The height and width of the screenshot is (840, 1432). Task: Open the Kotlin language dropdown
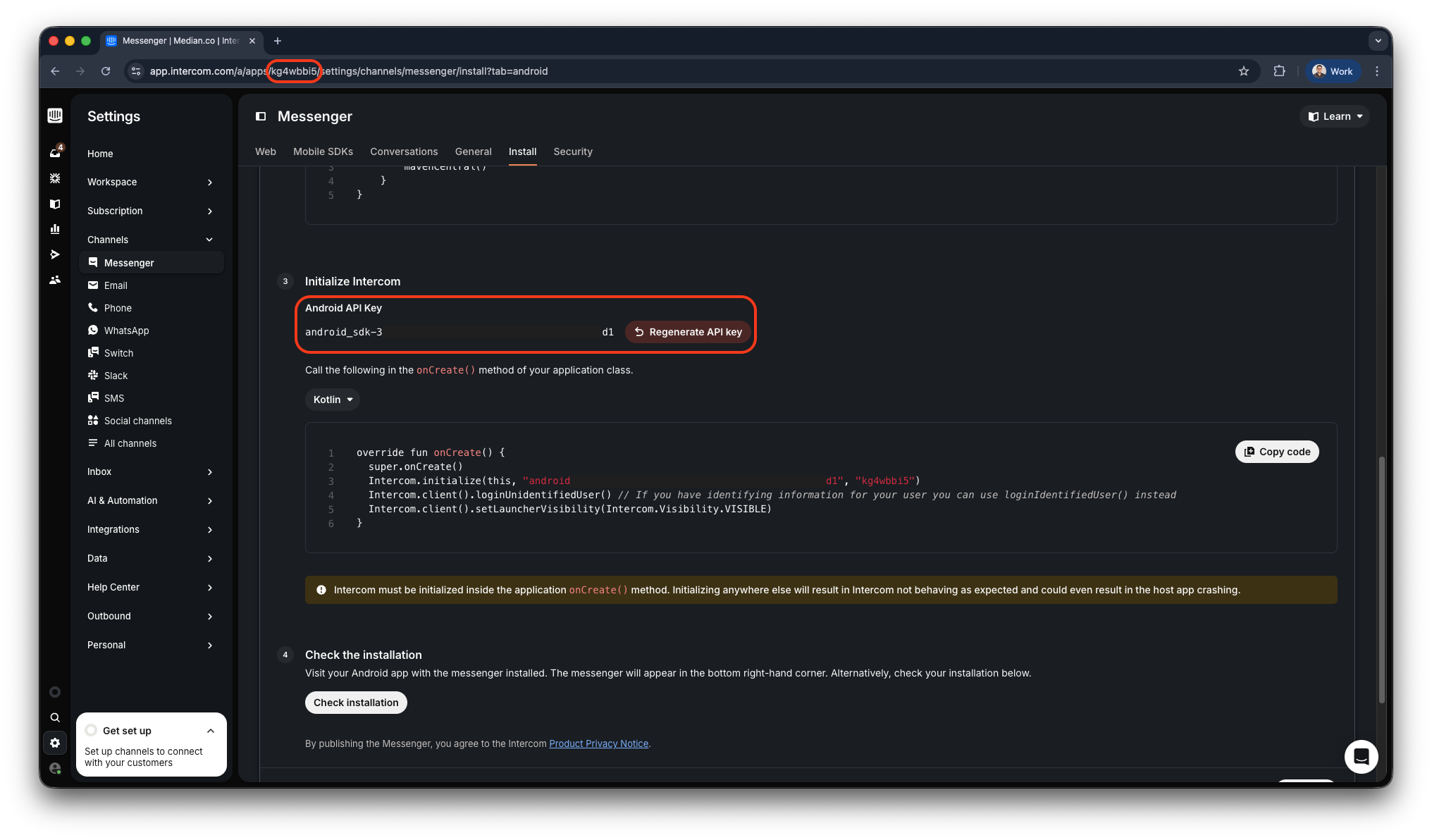tap(333, 400)
